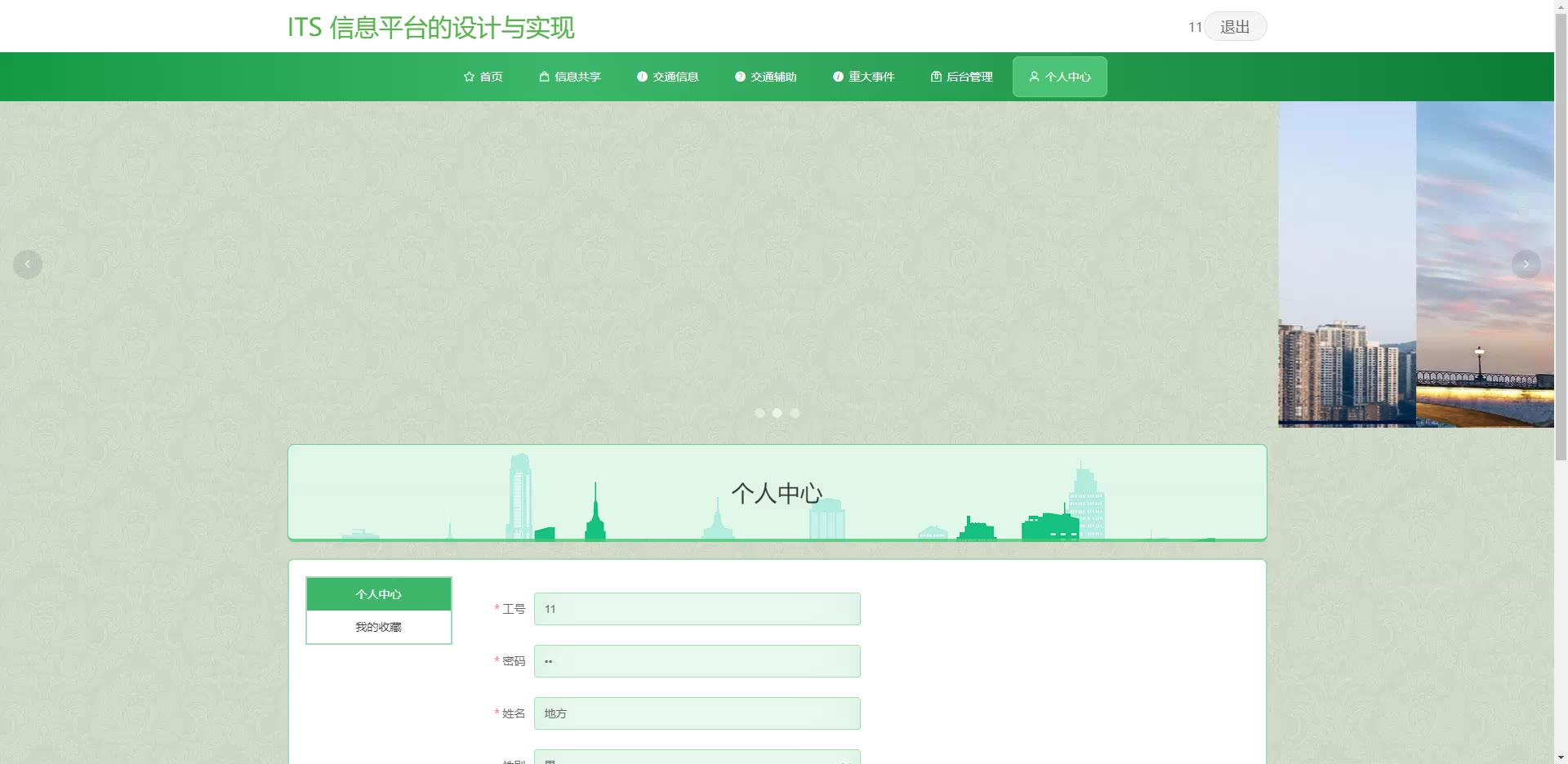Expand the 性别 dropdown below the 姓名 field

[x=697, y=759]
